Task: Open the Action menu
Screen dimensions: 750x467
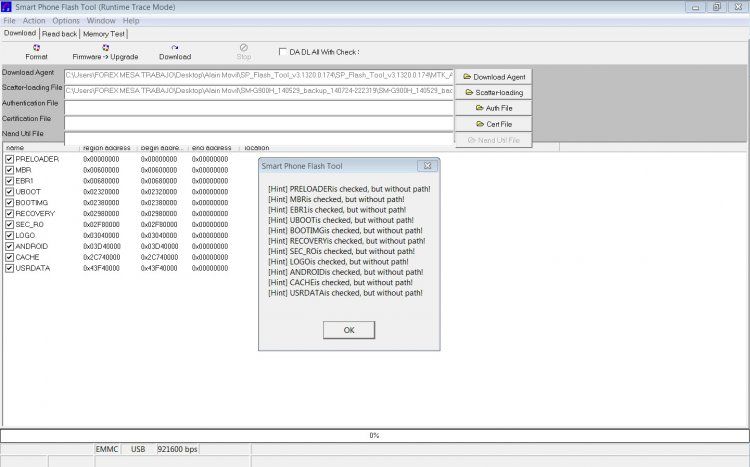Action: [x=34, y=21]
